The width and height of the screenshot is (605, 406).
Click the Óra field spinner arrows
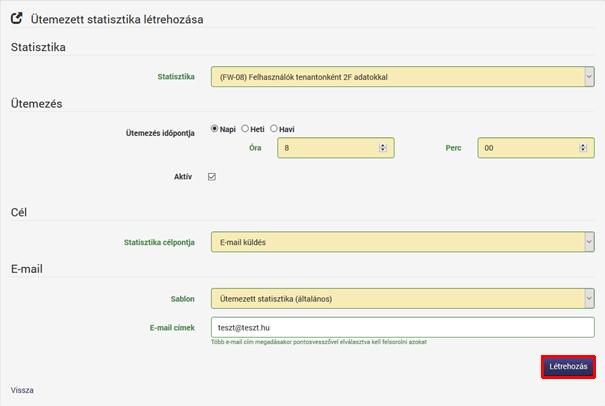[383, 148]
